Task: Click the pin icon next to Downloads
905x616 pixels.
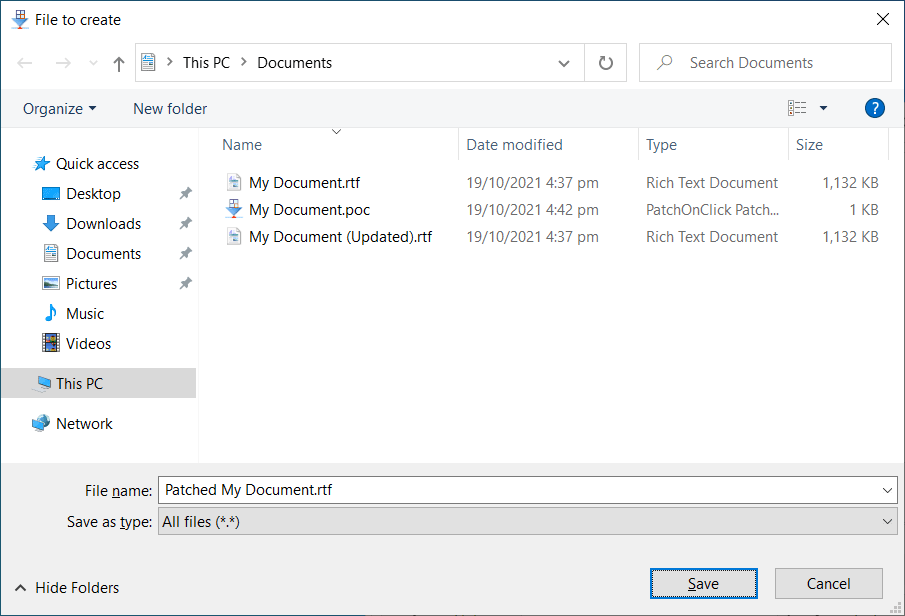Action: (x=185, y=223)
